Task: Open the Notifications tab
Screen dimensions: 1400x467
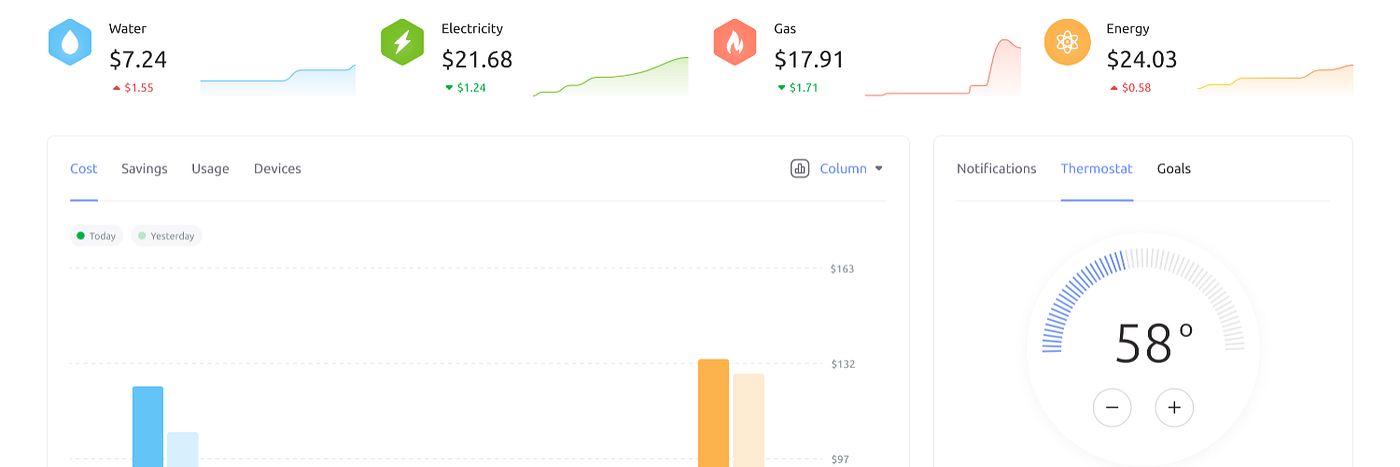Action: pos(996,168)
